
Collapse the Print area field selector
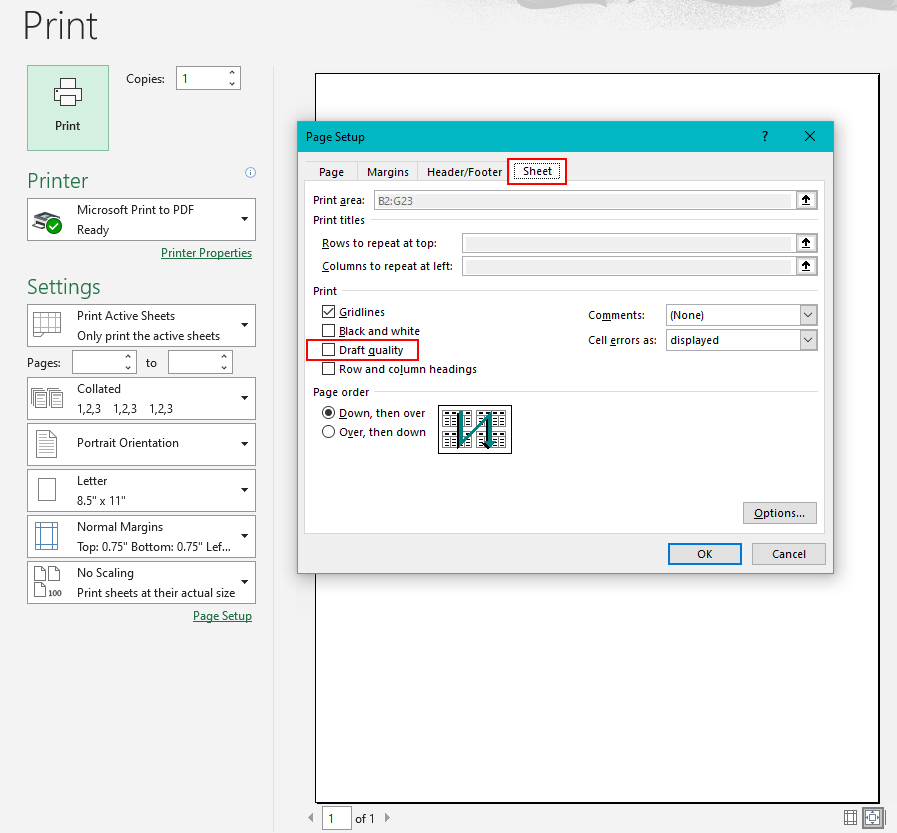806,199
